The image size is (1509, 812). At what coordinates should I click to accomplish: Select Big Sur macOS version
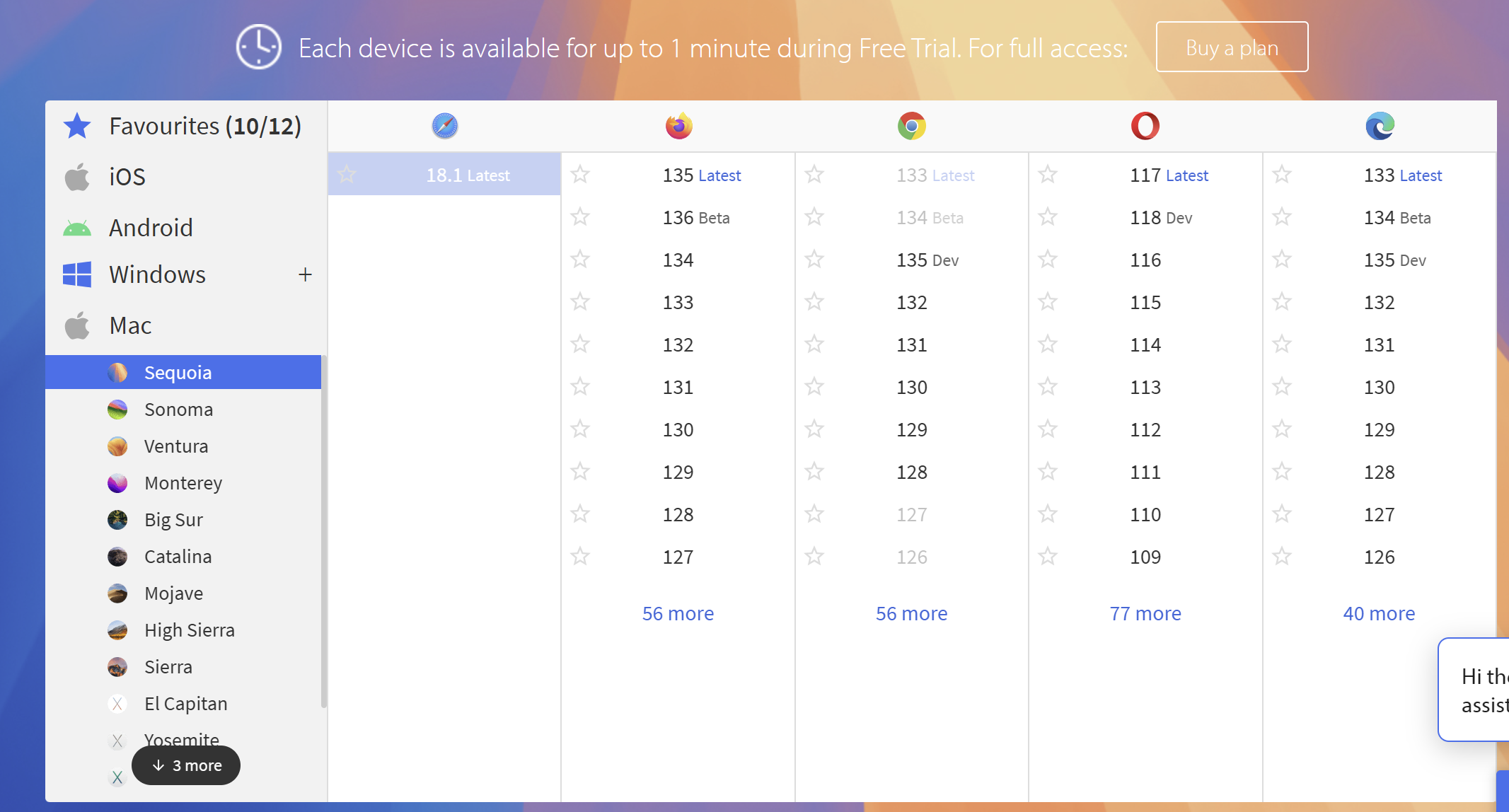(x=173, y=520)
